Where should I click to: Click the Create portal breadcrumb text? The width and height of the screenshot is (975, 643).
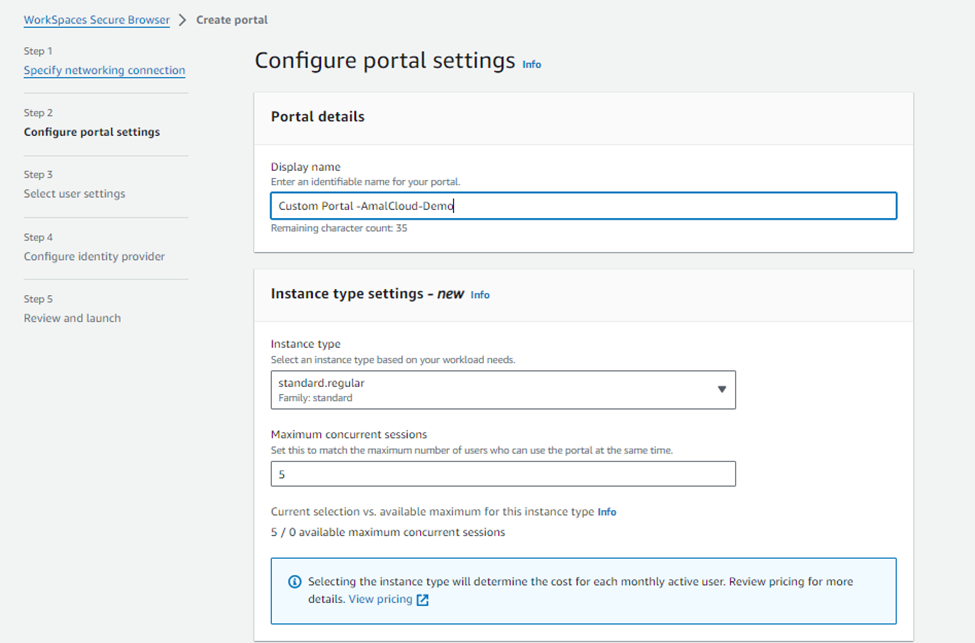pos(232,20)
